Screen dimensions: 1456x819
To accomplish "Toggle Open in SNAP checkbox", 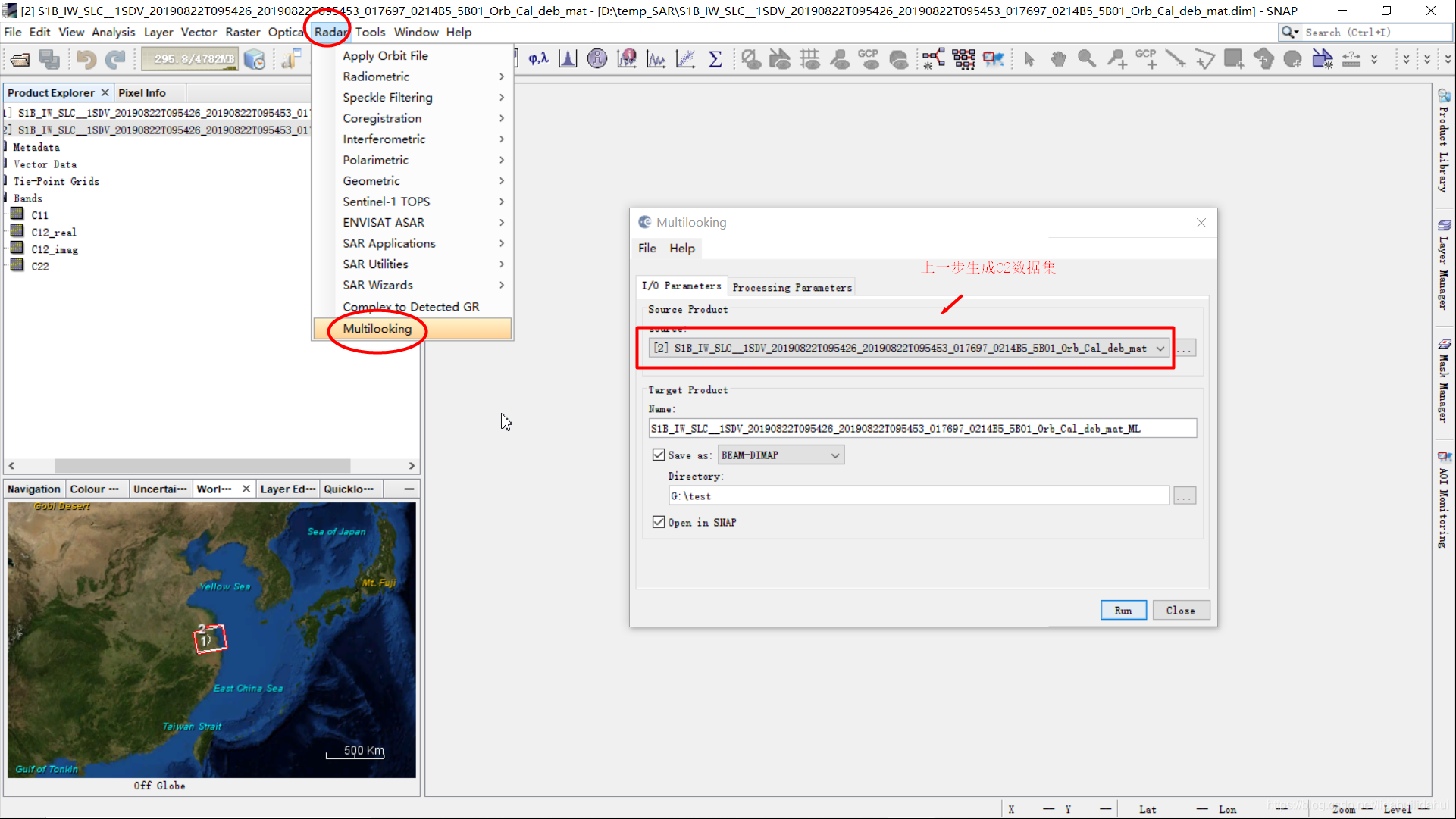I will pyautogui.click(x=659, y=521).
